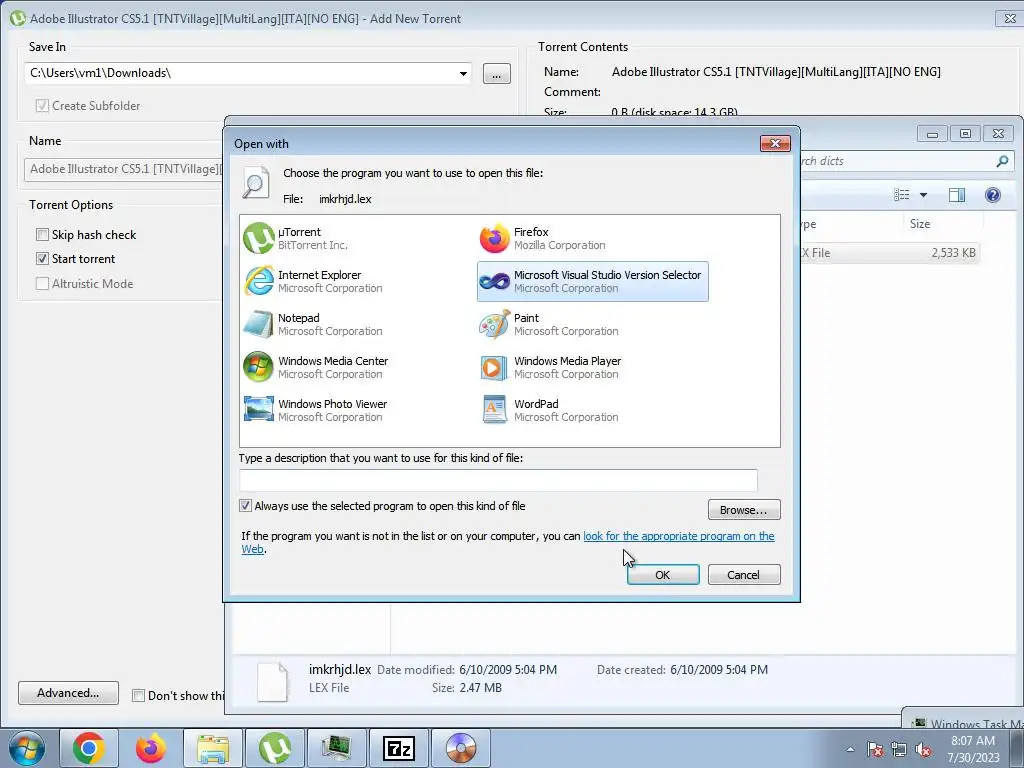
Task: Choose Paint from the program list
Action: pyautogui.click(x=549, y=325)
